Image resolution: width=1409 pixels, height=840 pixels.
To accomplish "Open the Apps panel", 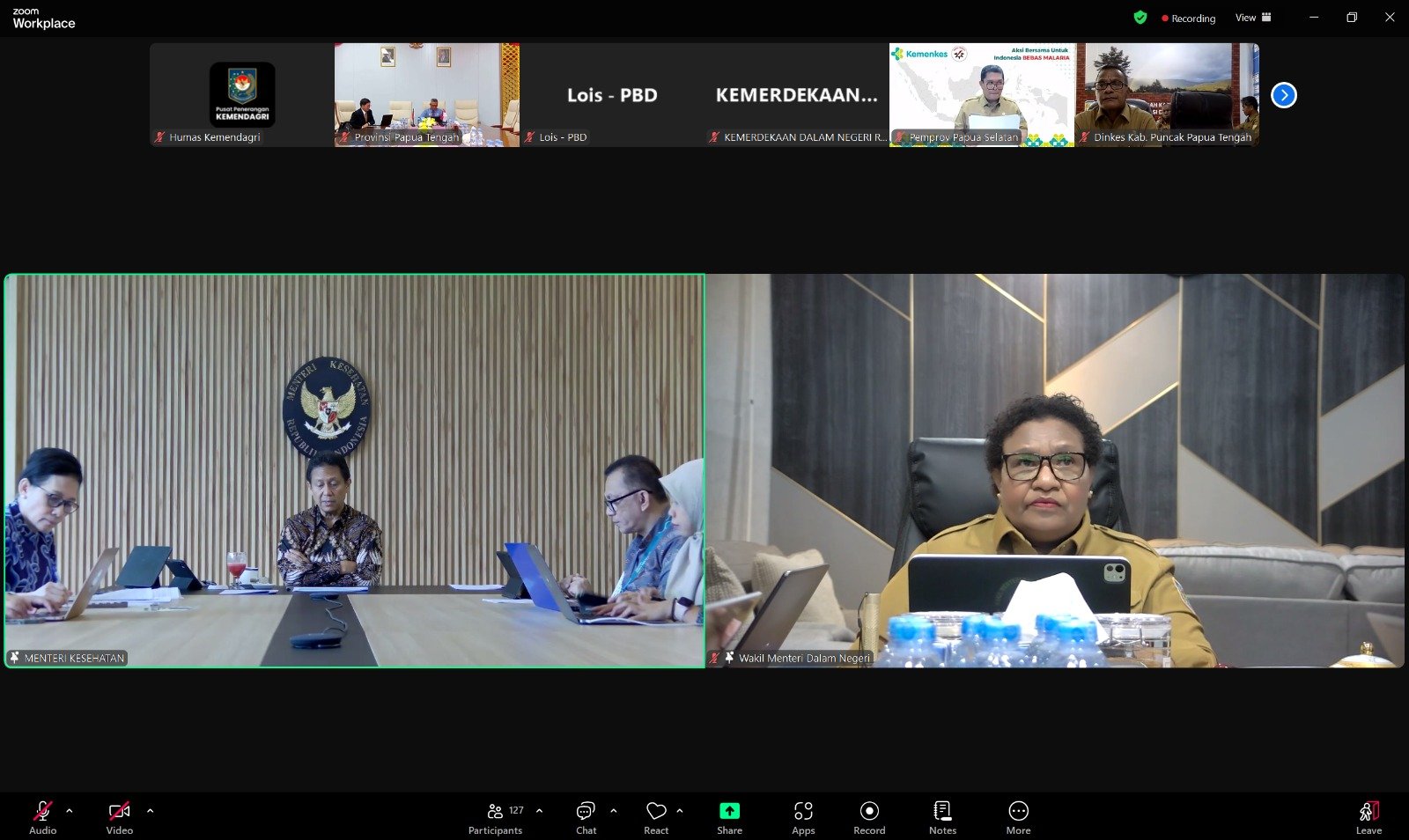I will 803,816.
